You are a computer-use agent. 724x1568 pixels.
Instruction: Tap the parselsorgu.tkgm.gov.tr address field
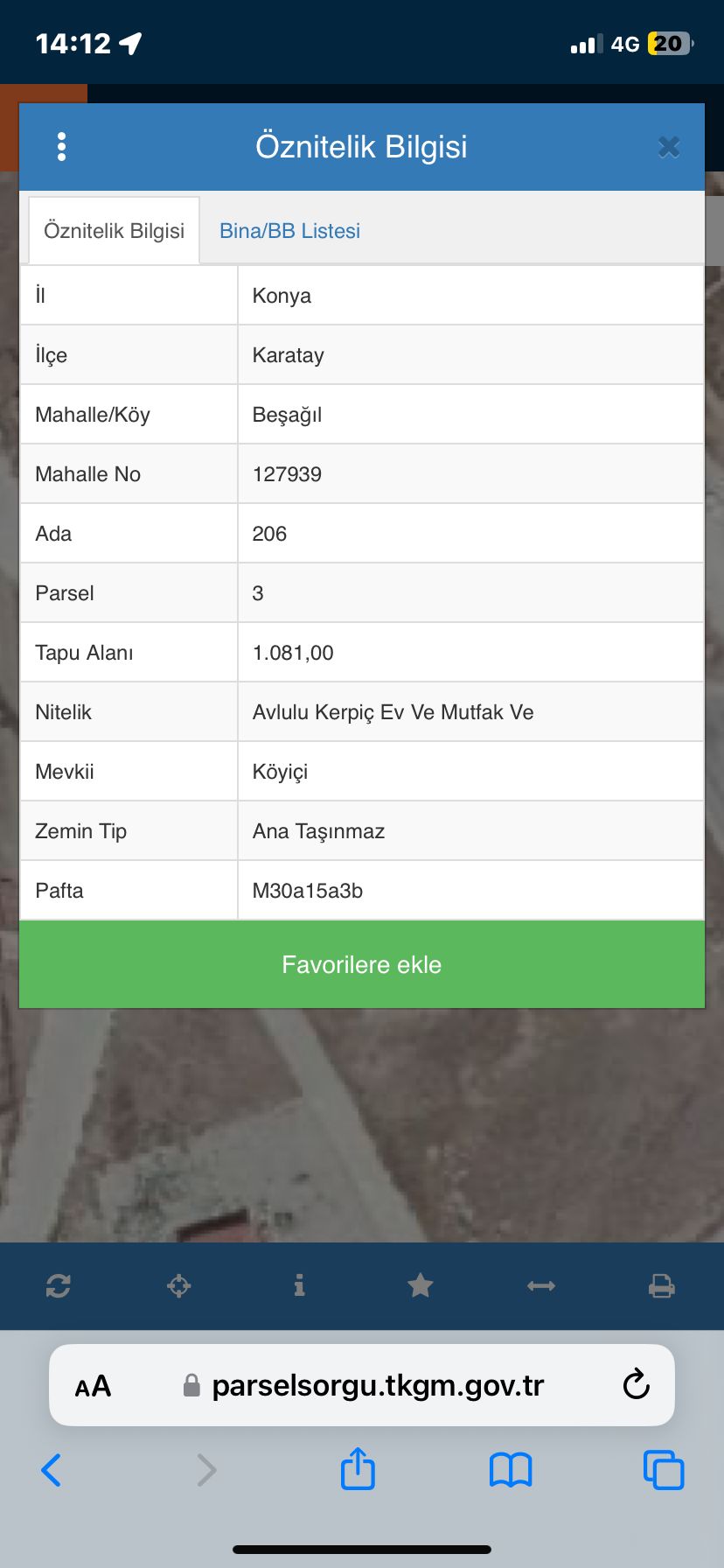[362, 1385]
